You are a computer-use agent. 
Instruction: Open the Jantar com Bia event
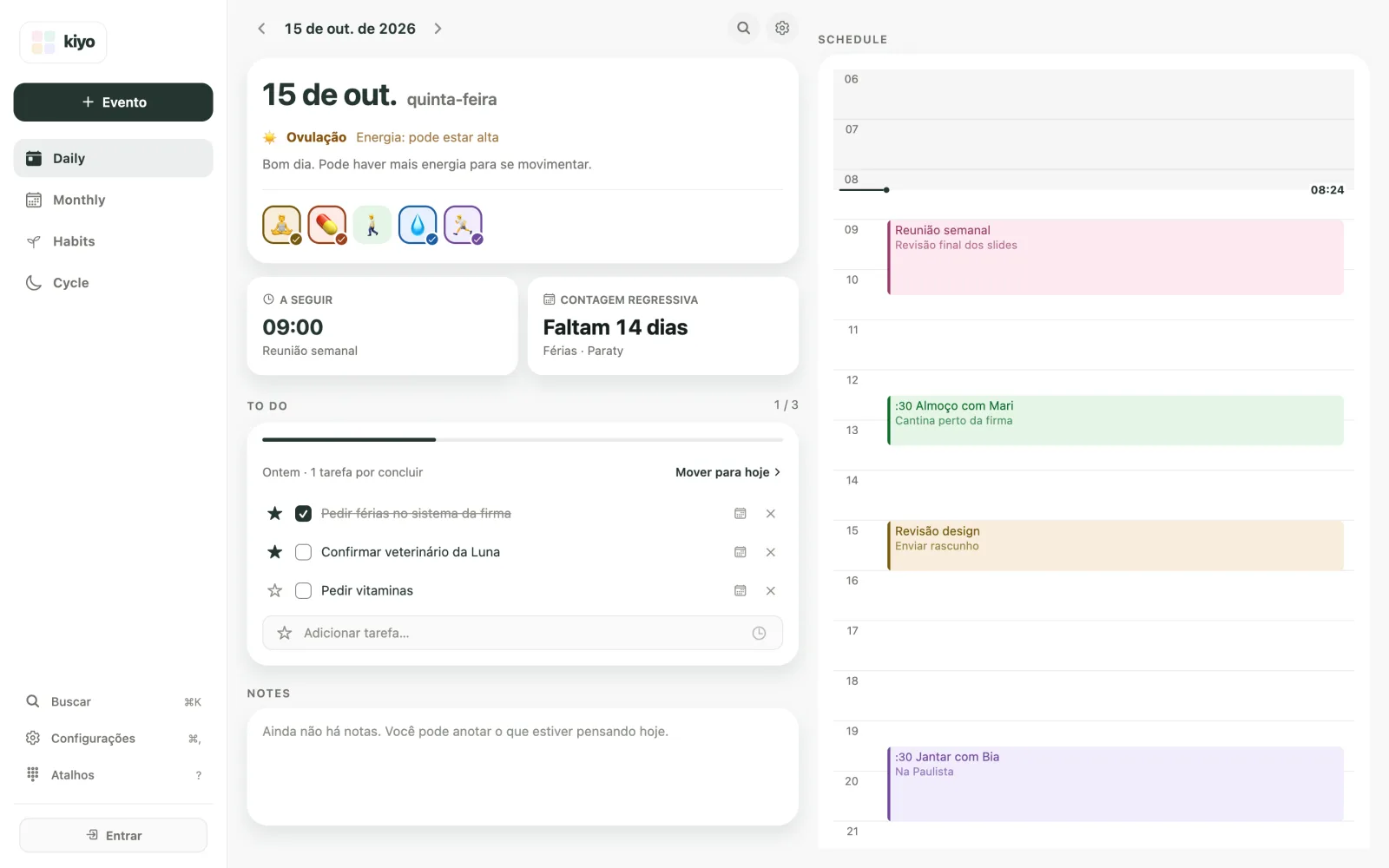[1116, 784]
